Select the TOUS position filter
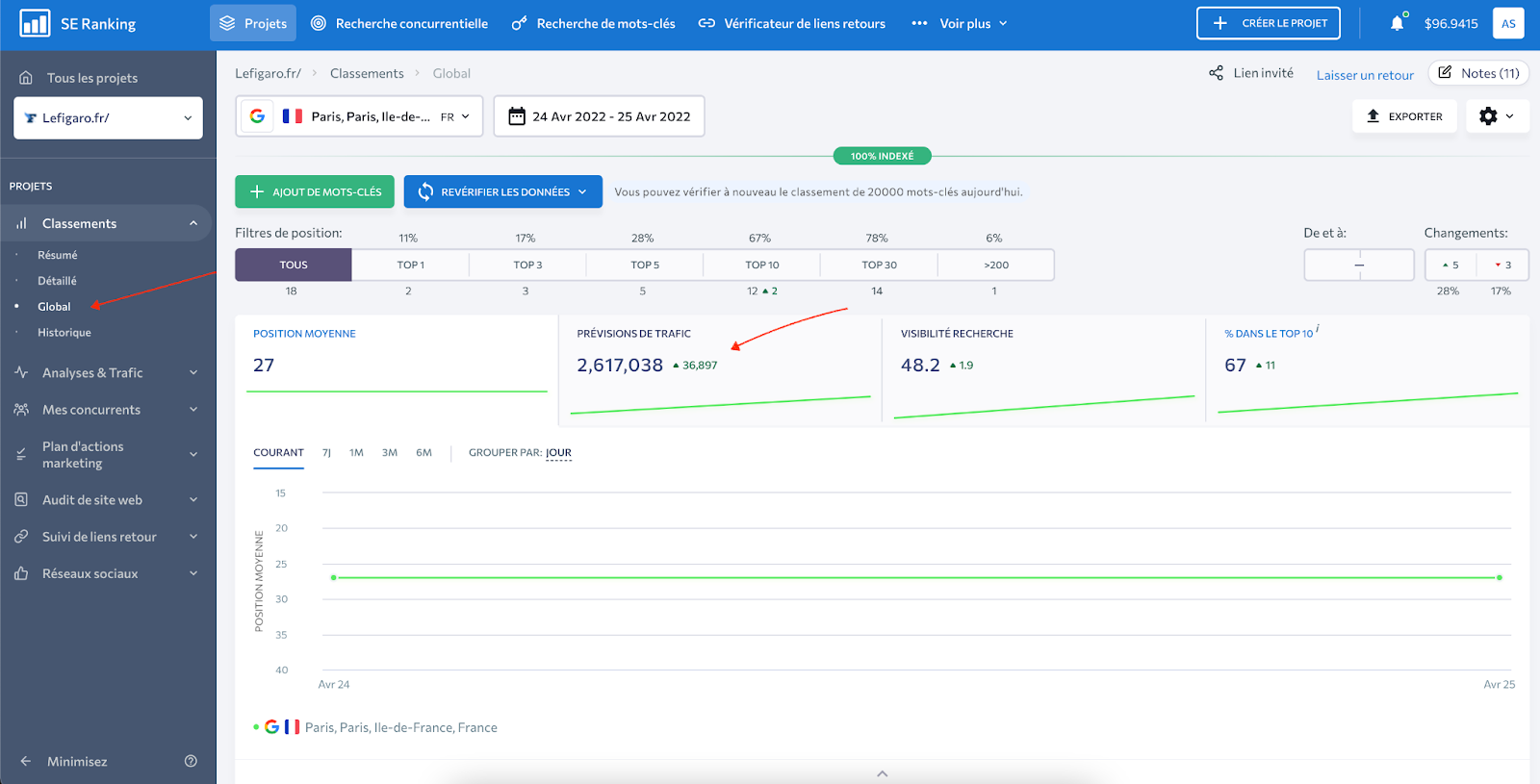Viewport: 1540px width, 784px height. (294, 265)
